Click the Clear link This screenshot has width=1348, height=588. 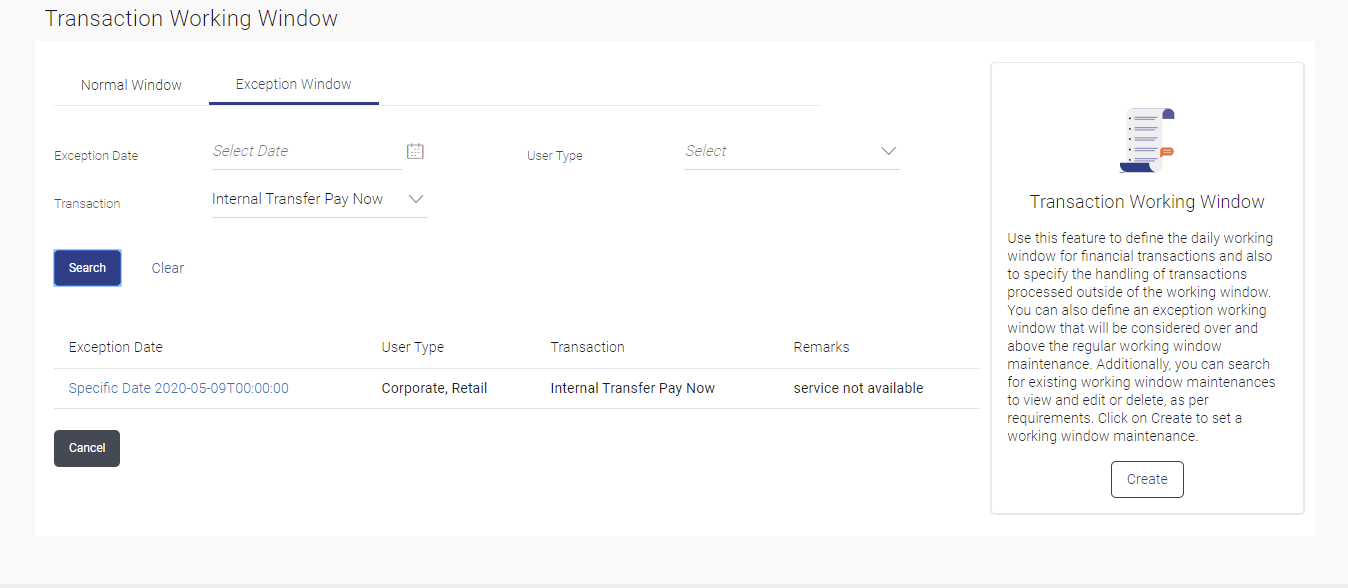pyautogui.click(x=168, y=268)
